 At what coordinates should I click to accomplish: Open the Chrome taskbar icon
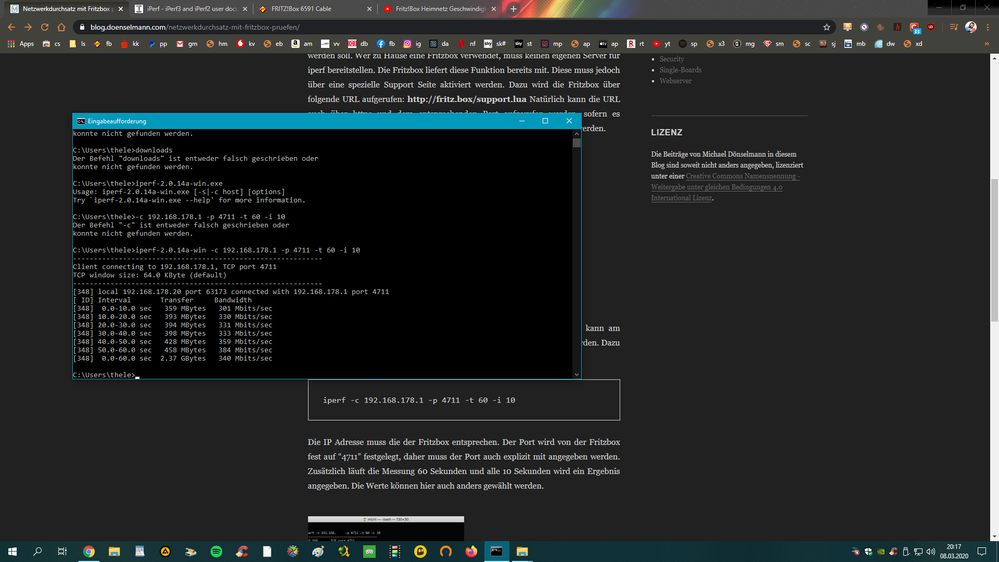pos(89,551)
